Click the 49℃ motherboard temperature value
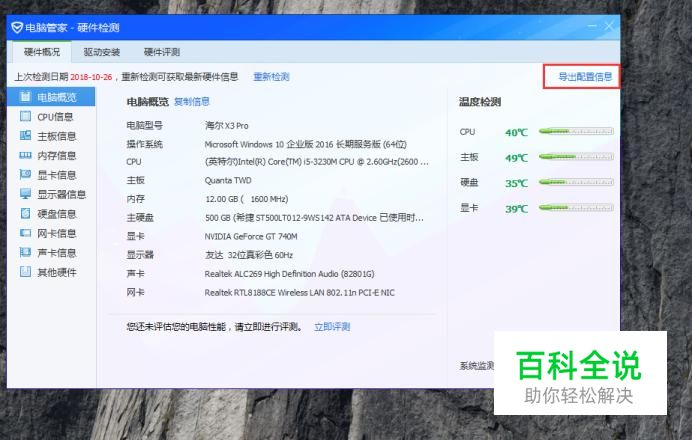The image size is (692, 440). click(x=516, y=158)
